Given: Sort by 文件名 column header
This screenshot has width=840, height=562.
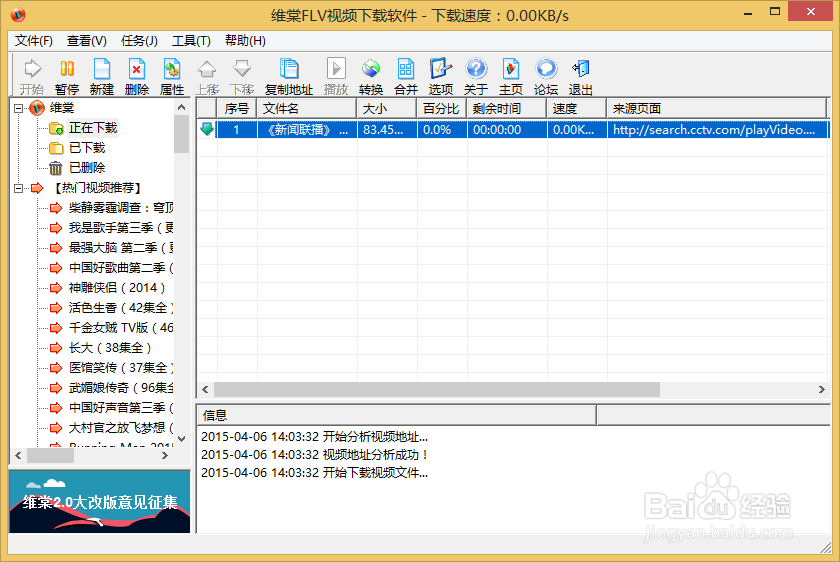Looking at the screenshot, I should [307, 109].
